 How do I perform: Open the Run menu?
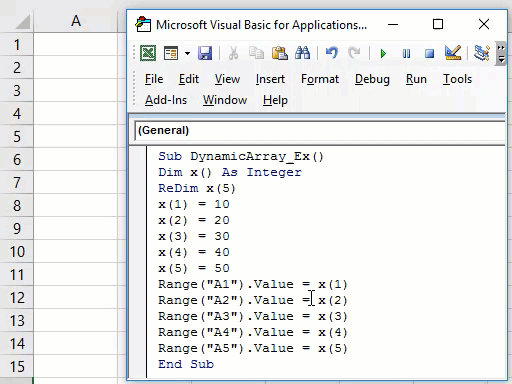416,79
